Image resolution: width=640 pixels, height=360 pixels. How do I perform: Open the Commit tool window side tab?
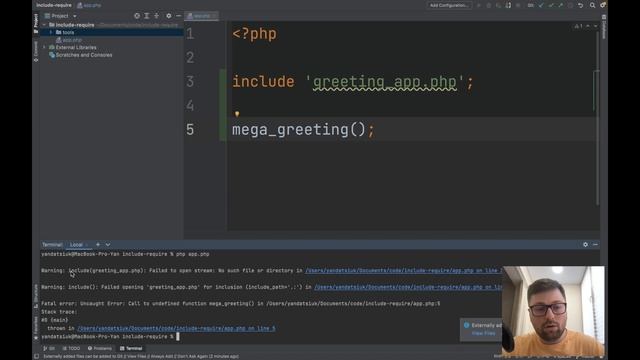pos(36,51)
